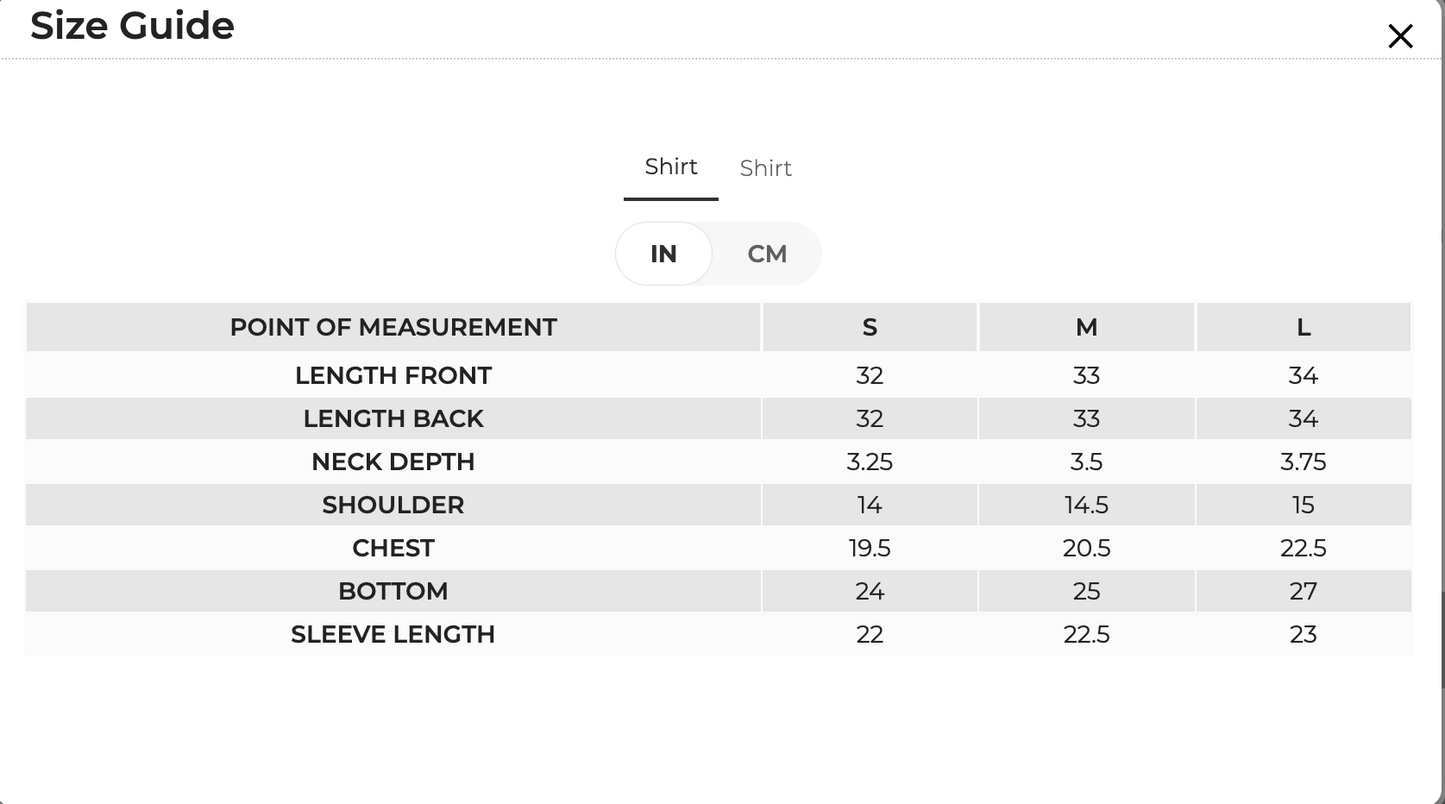Screen dimensions: 1445x804
Task: Click the Point of Measurement header
Action: [x=393, y=327]
